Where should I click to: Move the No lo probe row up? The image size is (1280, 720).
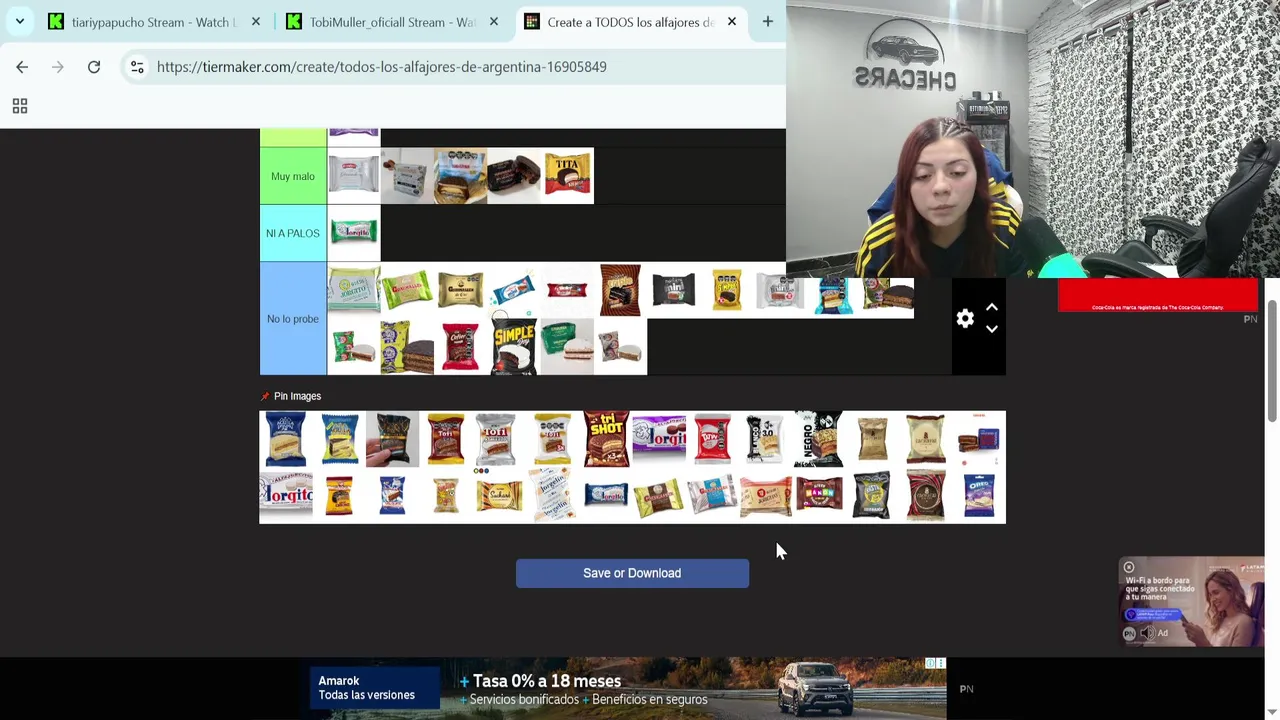point(991,308)
